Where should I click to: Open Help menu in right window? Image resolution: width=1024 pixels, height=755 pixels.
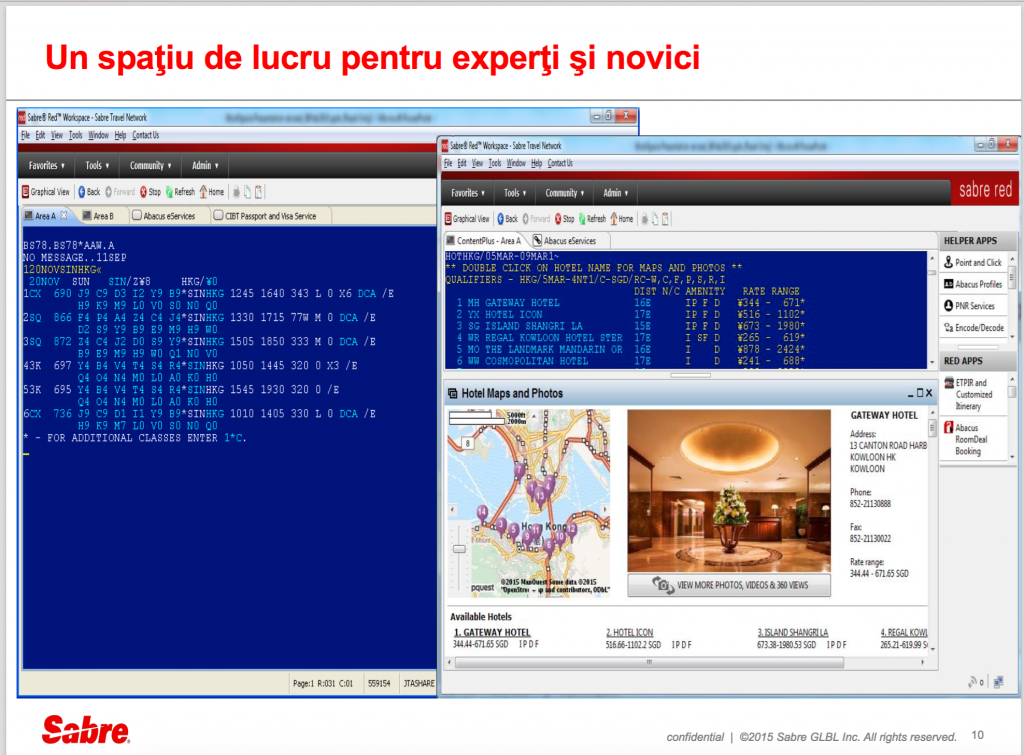click(x=536, y=163)
